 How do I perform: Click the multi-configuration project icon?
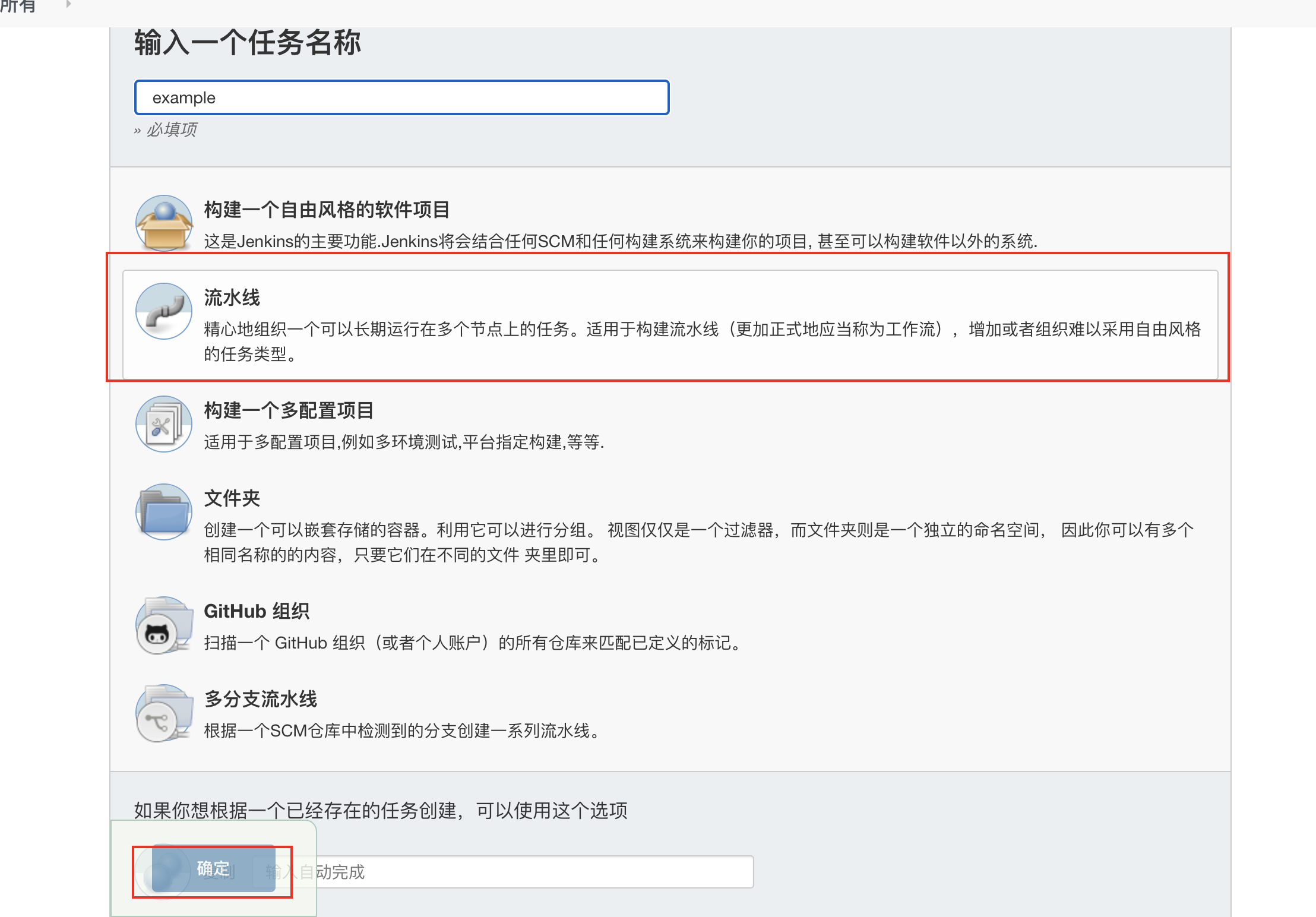(x=164, y=424)
